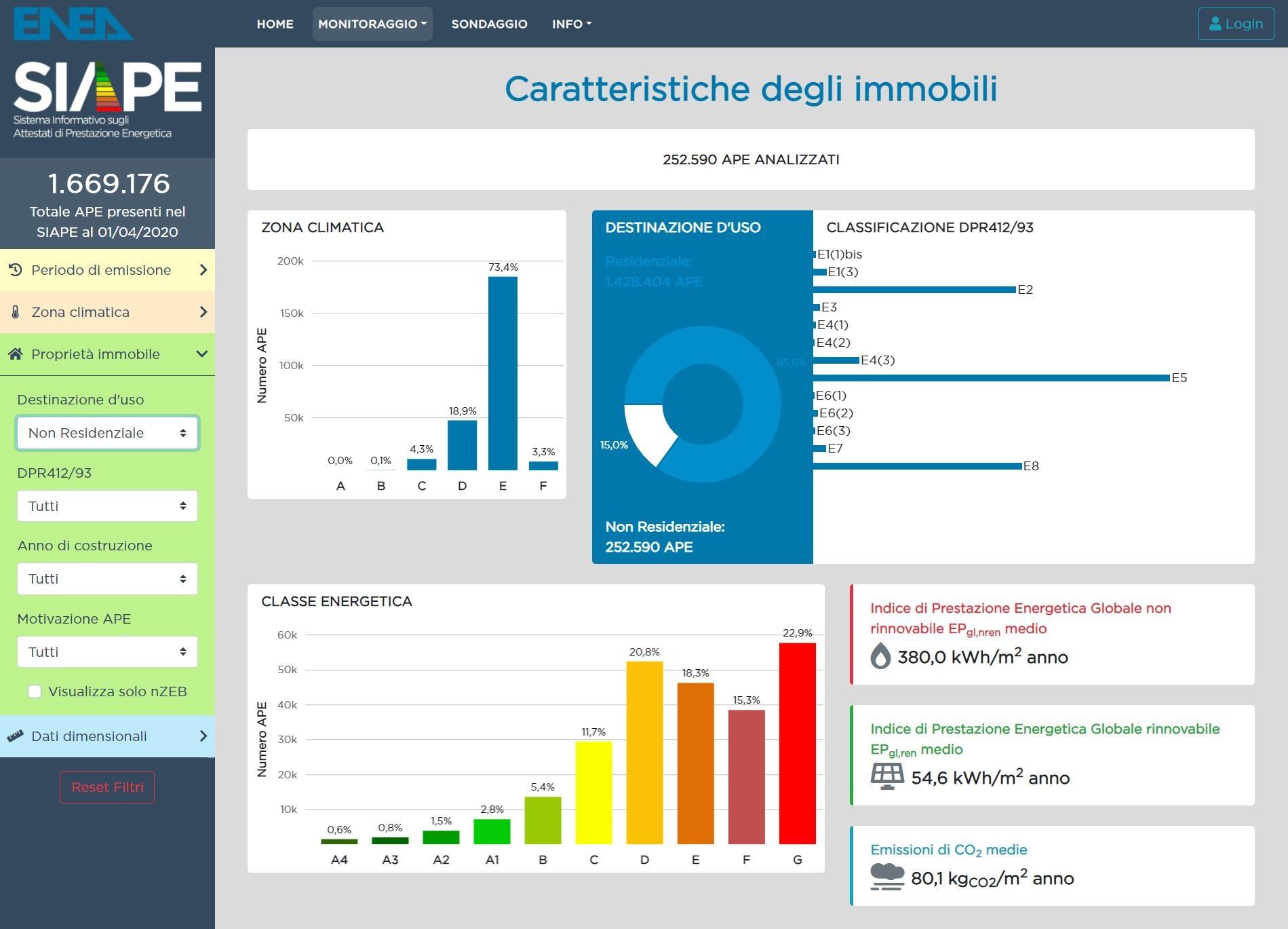Click the solar panel icon beside 54,6 kWh/m²

(887, 777)
